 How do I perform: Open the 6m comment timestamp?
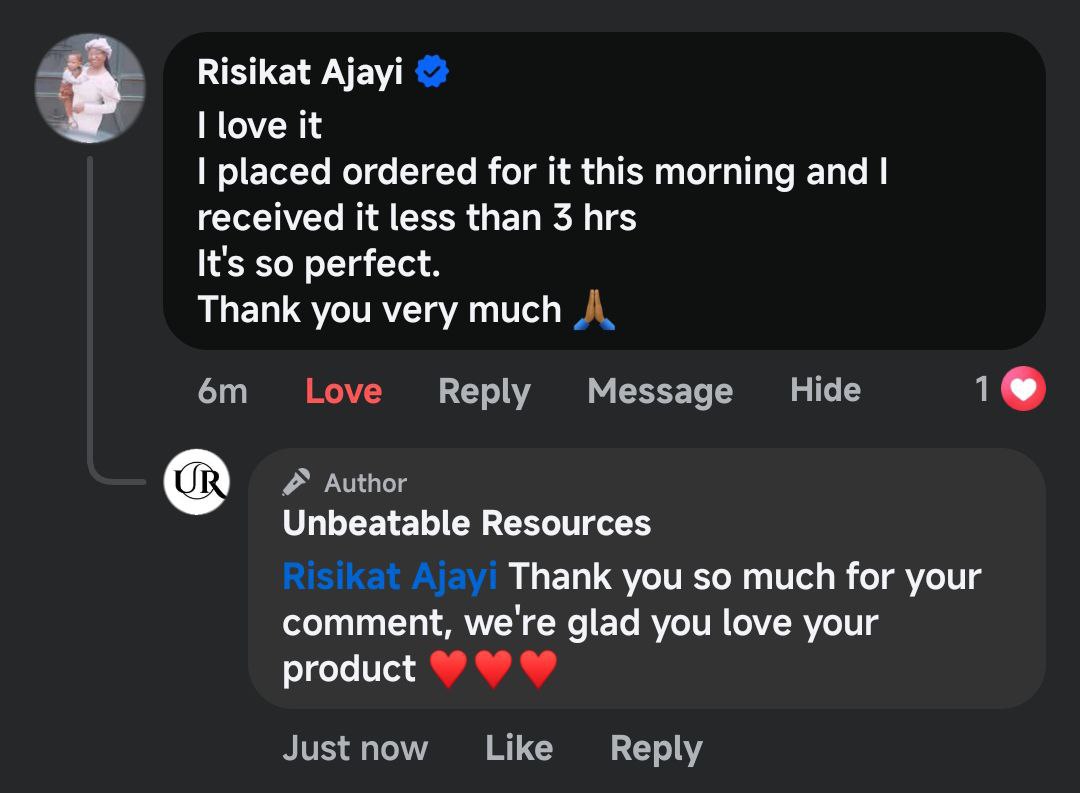(x=222, y=390)
